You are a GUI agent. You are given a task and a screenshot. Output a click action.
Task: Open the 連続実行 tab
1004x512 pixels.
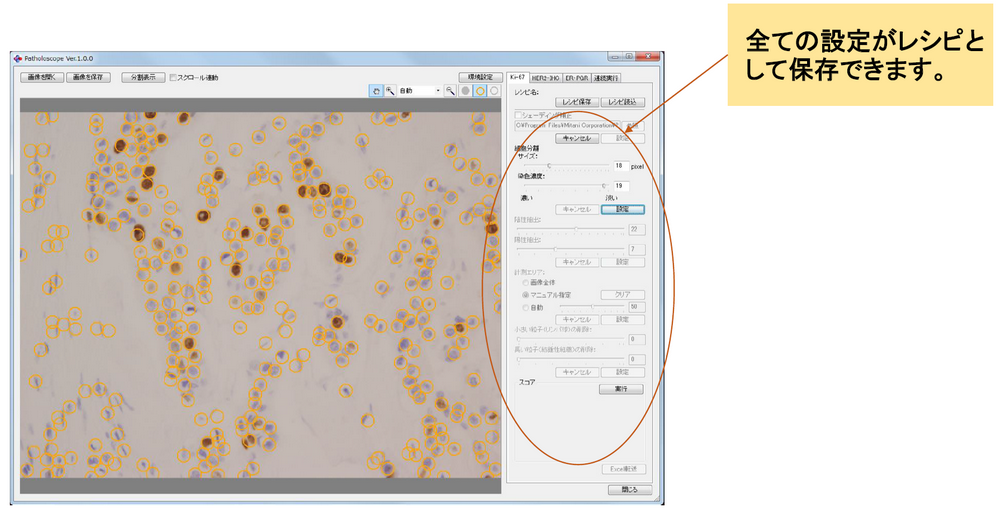pyautogui.click(x=605, y=78)
